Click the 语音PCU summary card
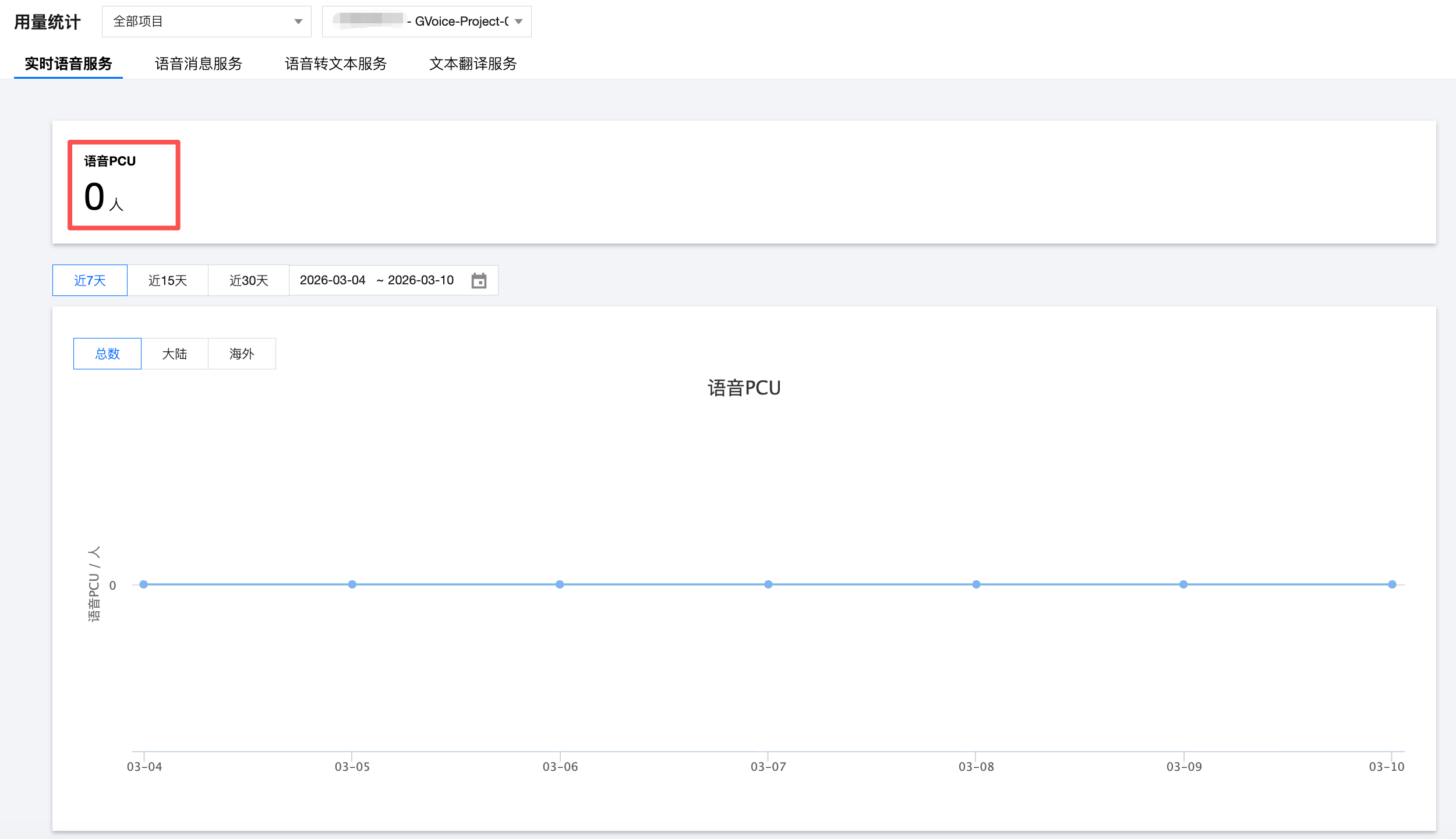This screenshot has width=1456, height=839. click(x=124, y=185)
